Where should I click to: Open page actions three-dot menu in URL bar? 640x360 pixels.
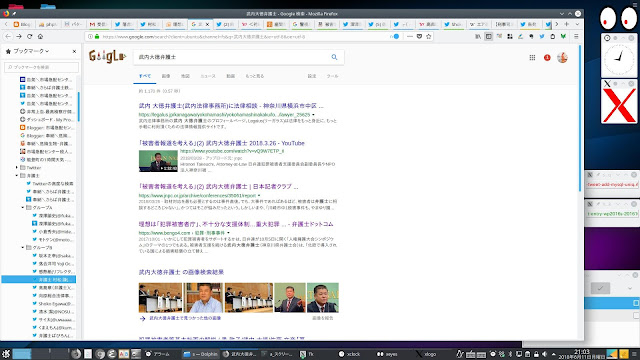click(410, 36)
